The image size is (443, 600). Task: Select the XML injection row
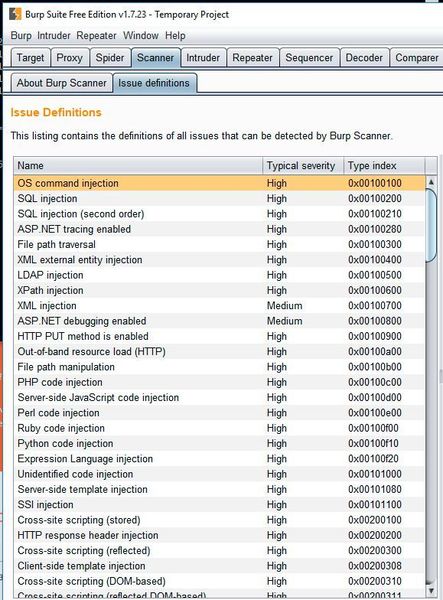[x=219, y=306]
